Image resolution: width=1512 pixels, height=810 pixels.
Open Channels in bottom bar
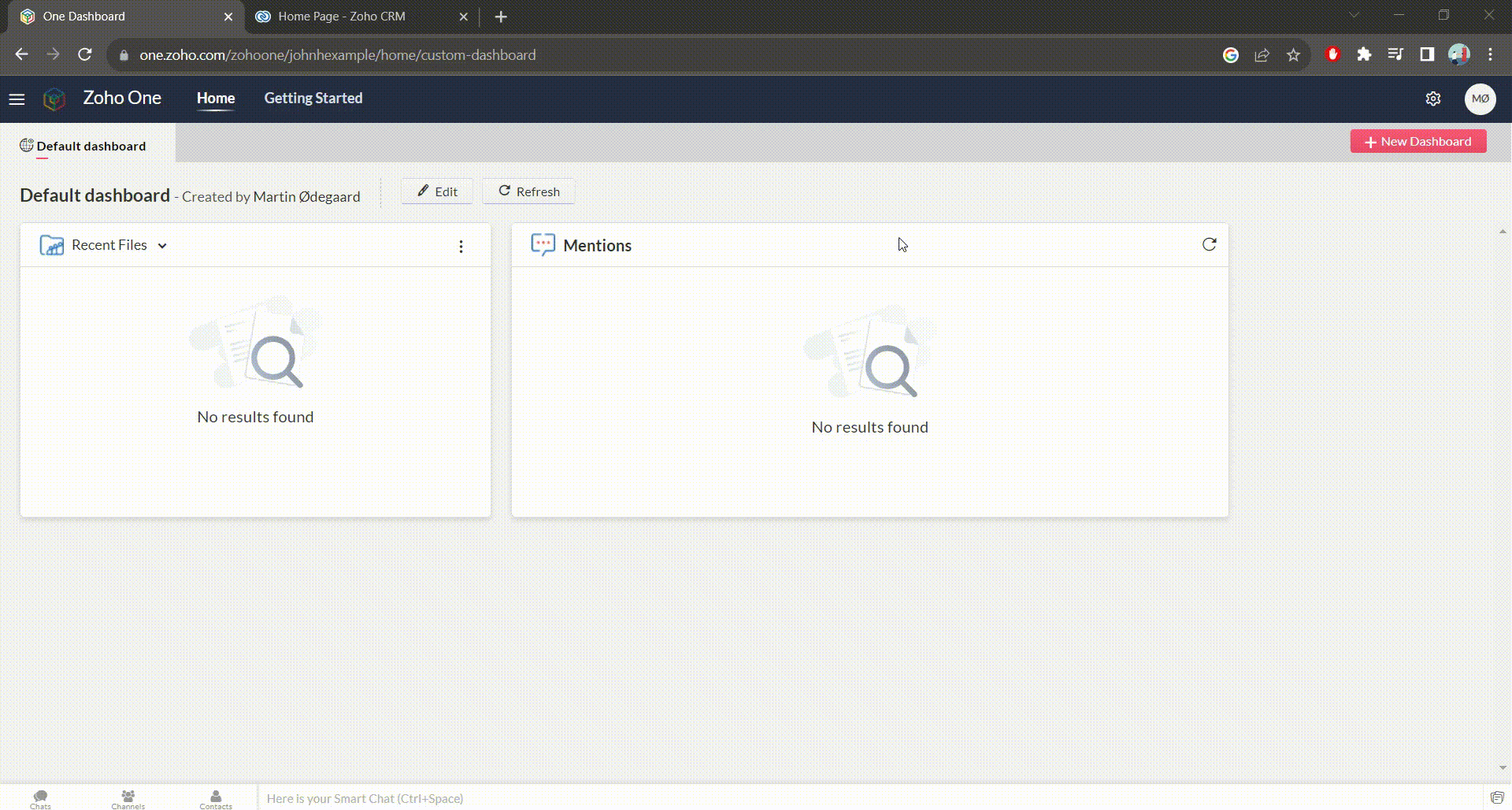tap(128, 799)
